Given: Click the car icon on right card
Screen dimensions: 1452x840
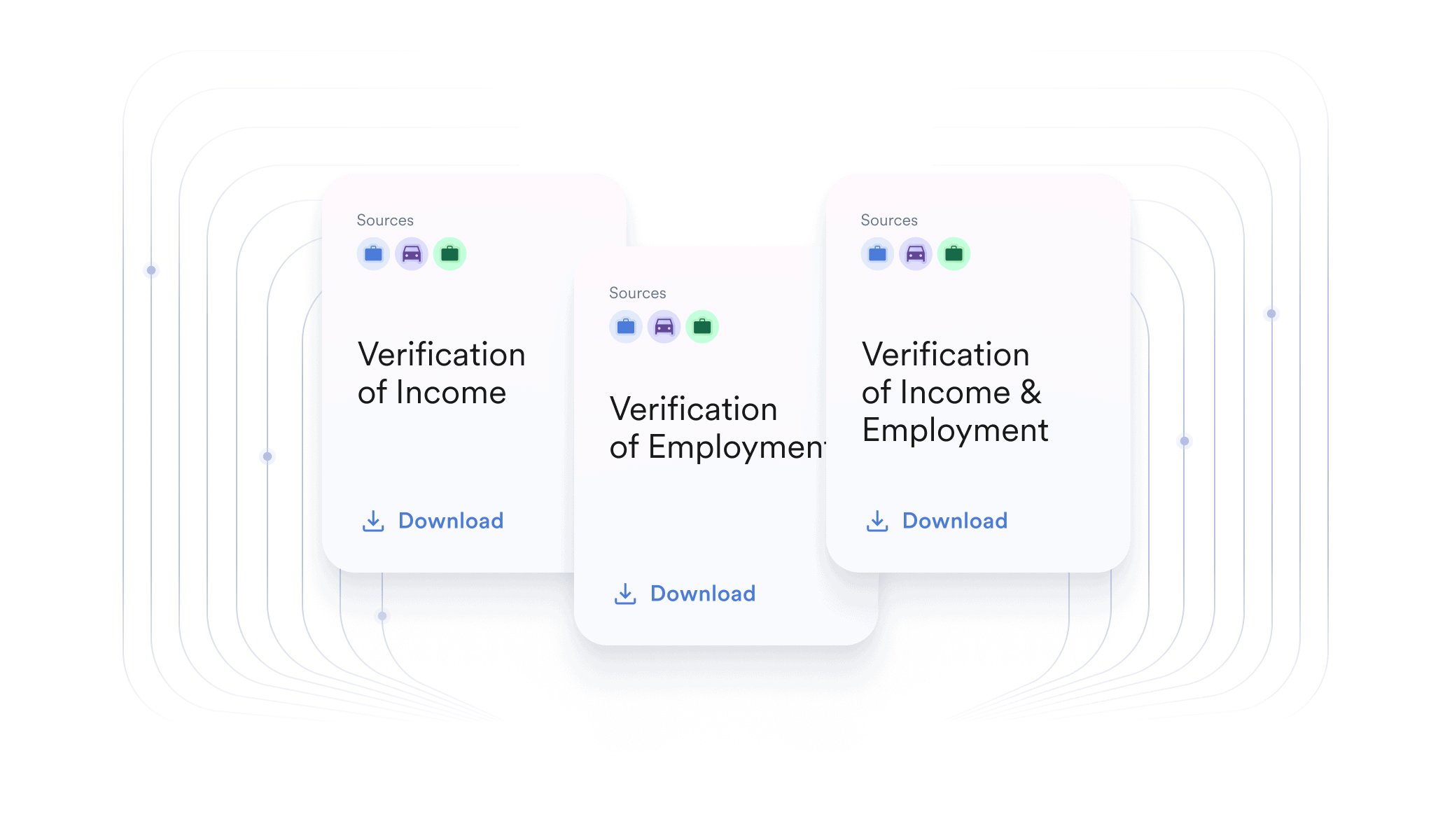Looking at the screenshot, I should coord(915,254).
